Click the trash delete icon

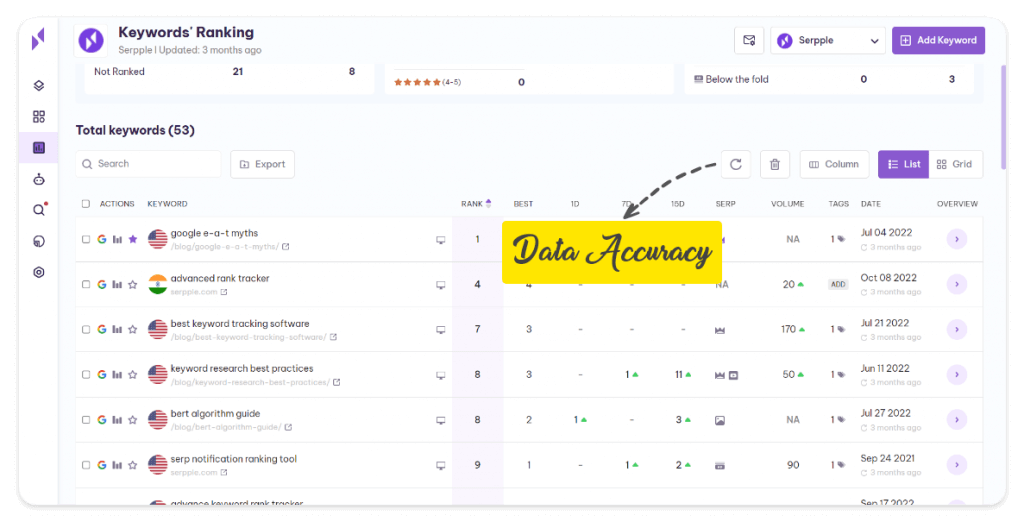775,164
